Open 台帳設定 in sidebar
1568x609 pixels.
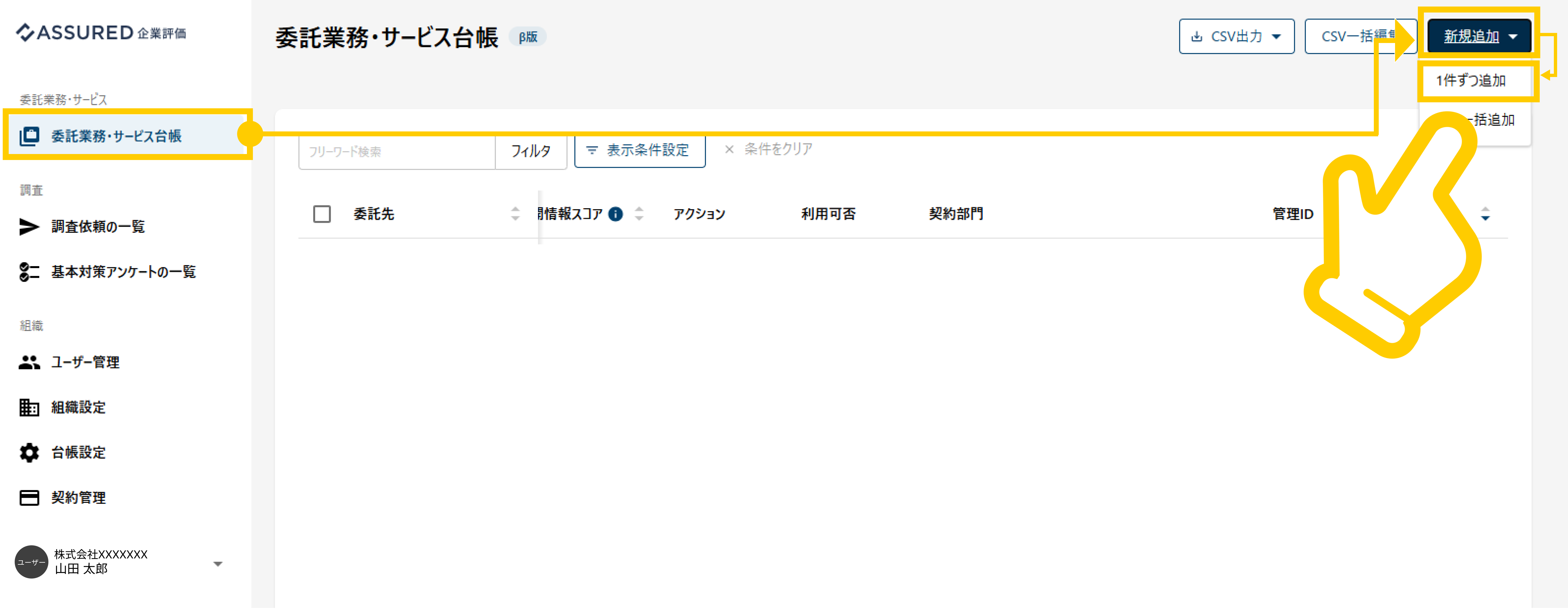point(79,453)
